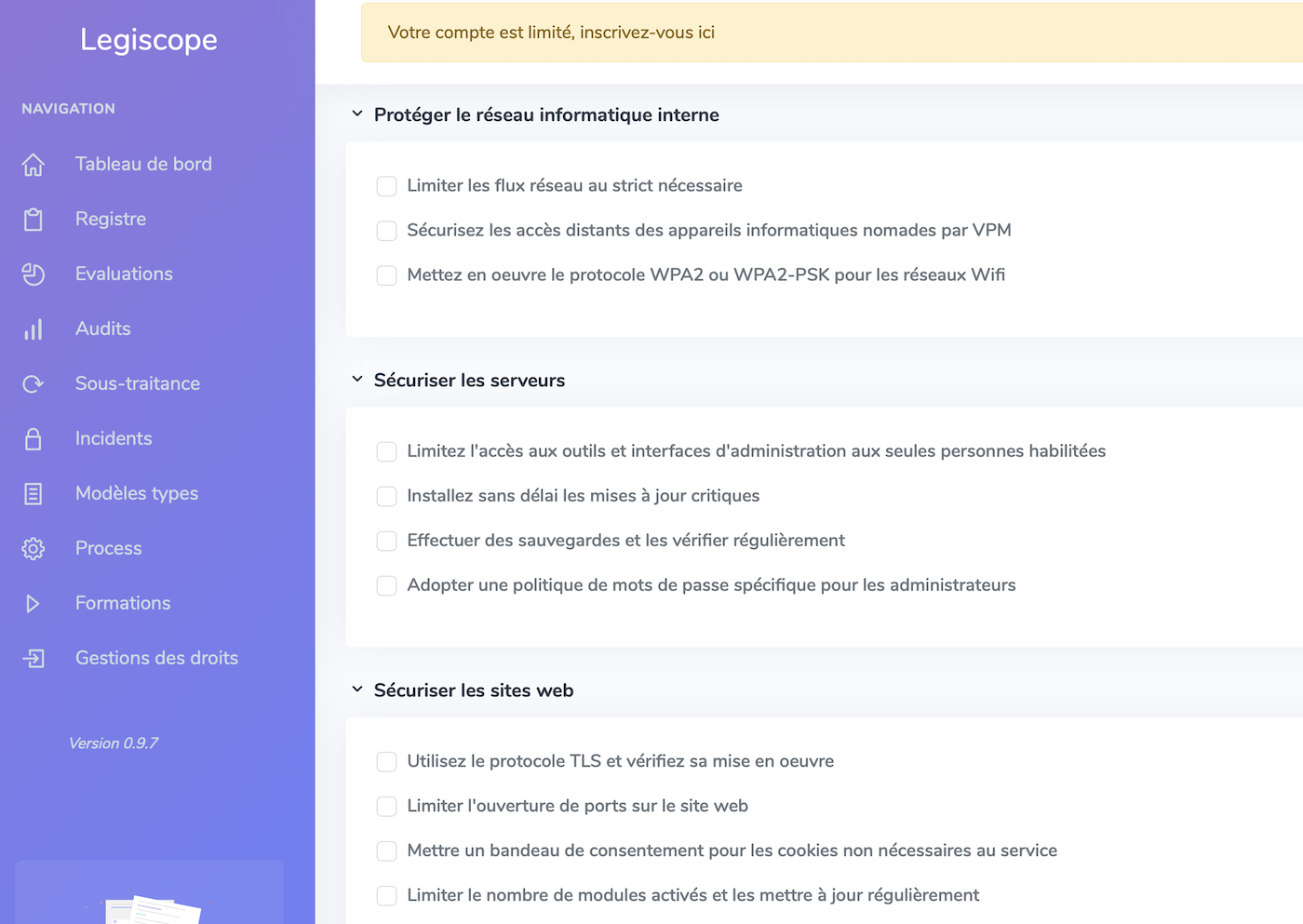This screenshot has width=1303, height=924.
Task: Click the home icon for Tableau de bord
Action: click(34, 165)
